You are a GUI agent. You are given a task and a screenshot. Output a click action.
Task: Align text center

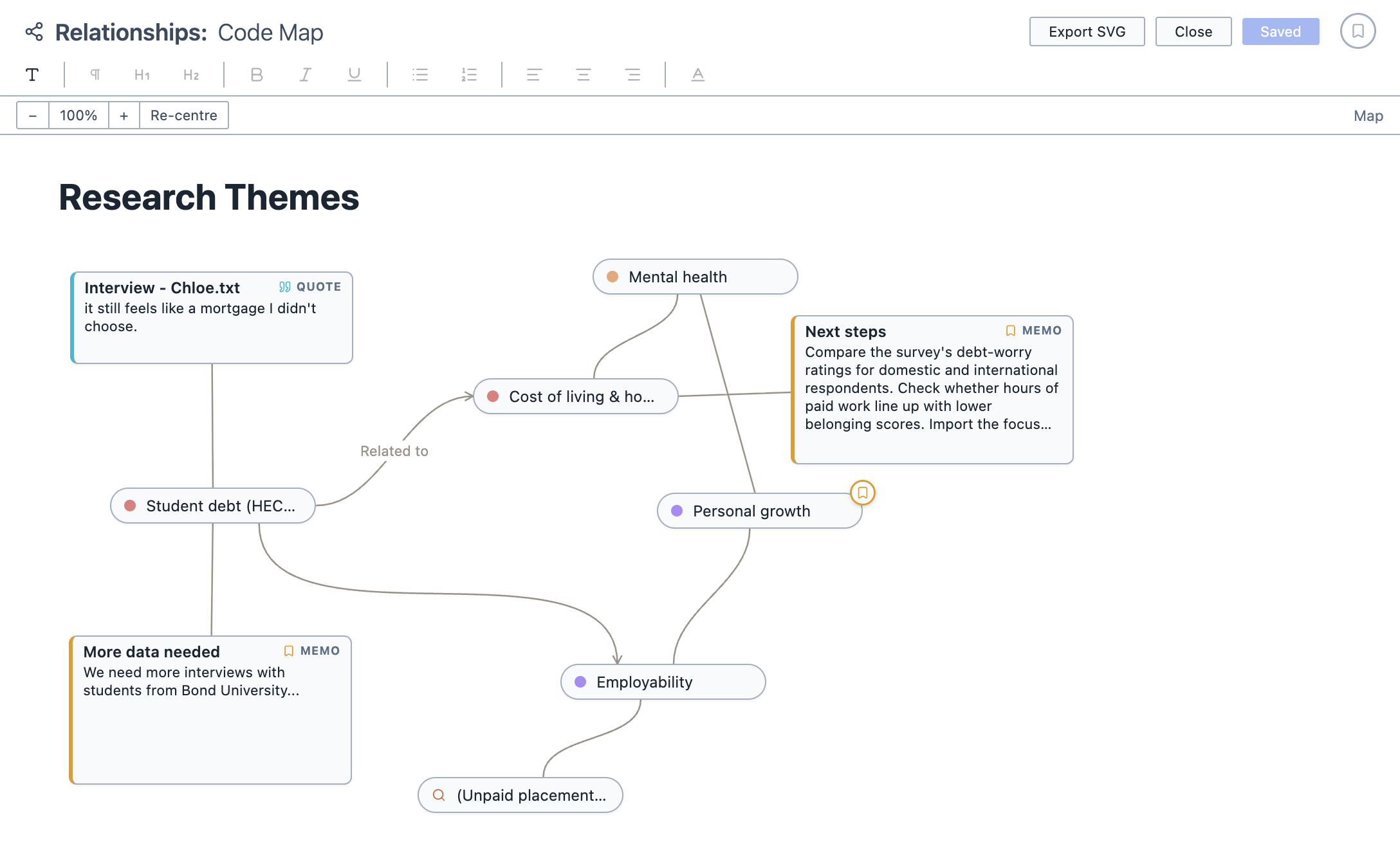click(584, 75)
